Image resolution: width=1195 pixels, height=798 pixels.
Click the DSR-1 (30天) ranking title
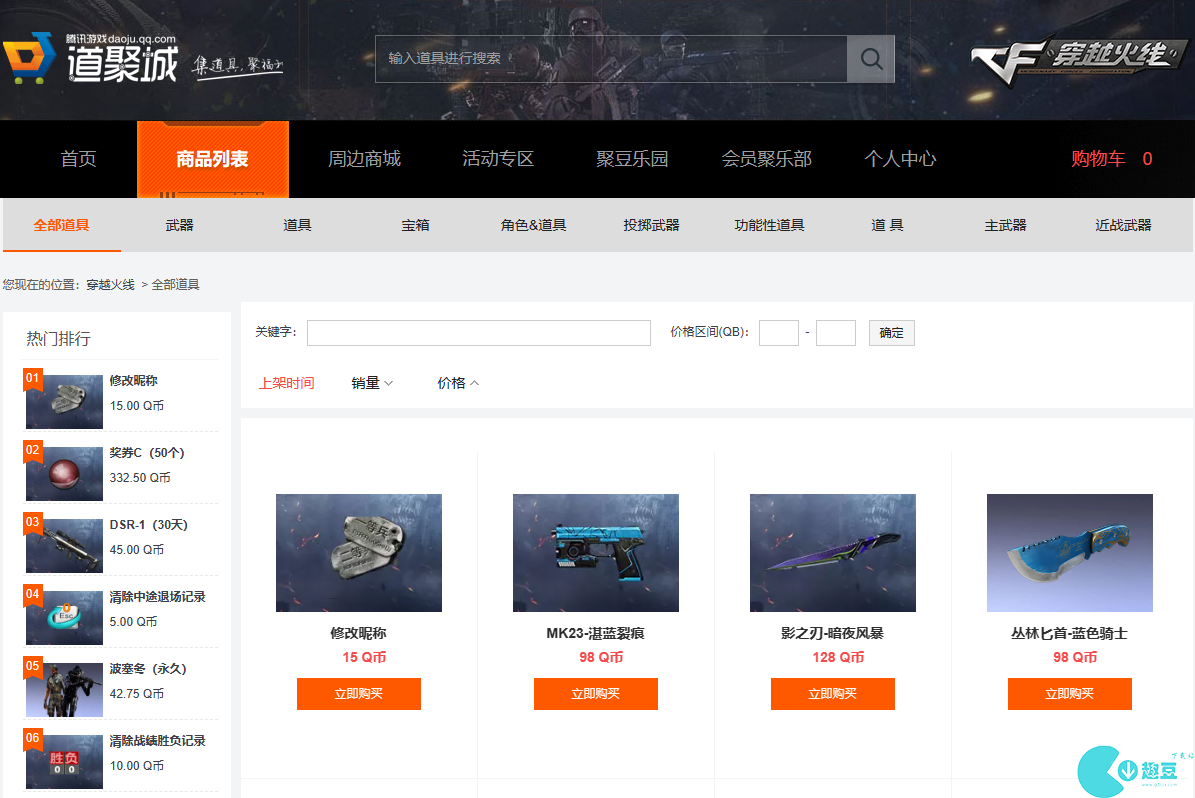(149, 524)
